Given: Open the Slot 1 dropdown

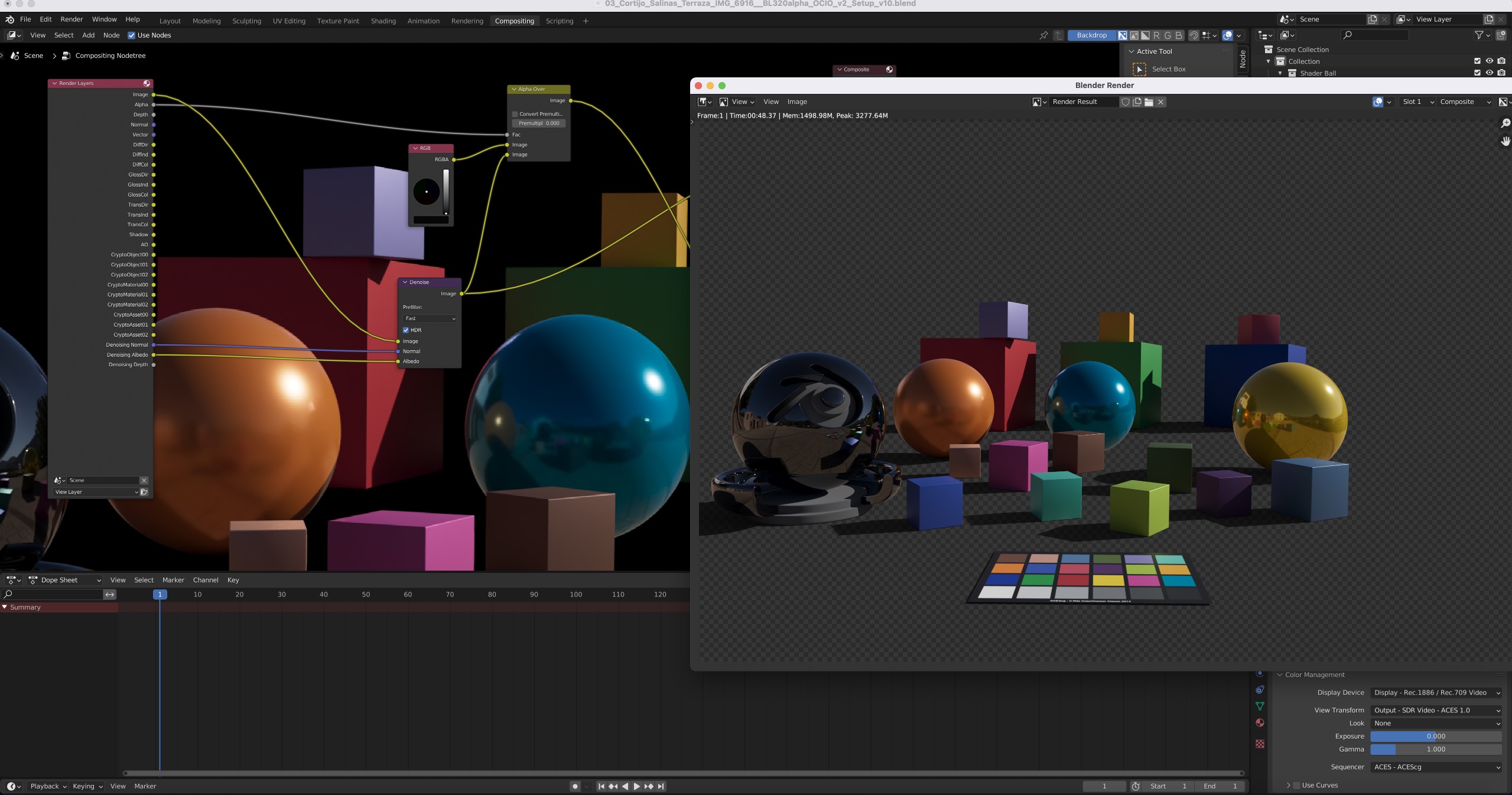Looking at the screenshot, I should click(x=1417, y=102).
